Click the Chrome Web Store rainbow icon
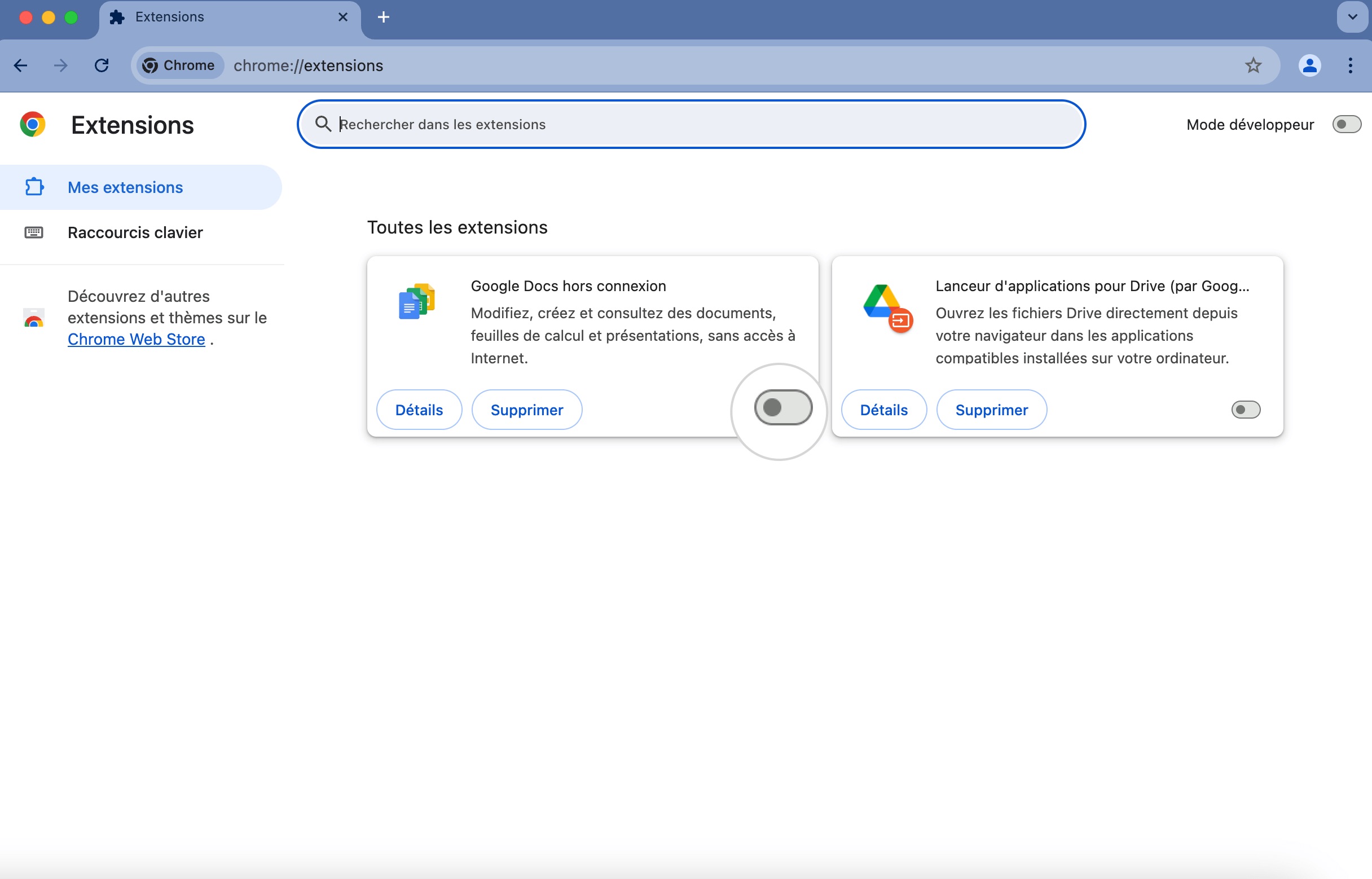 34,318
